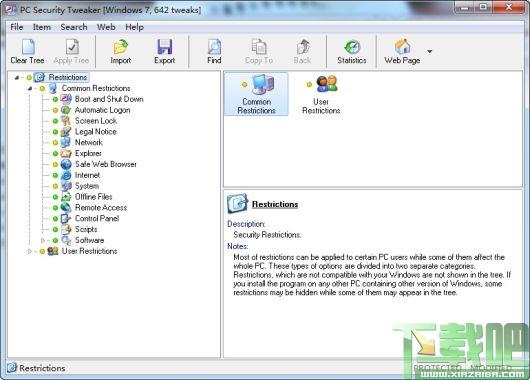The image size is (530, 380).
Task: Click the Clear Tree toolbar icon
Action: click(28, 47)
